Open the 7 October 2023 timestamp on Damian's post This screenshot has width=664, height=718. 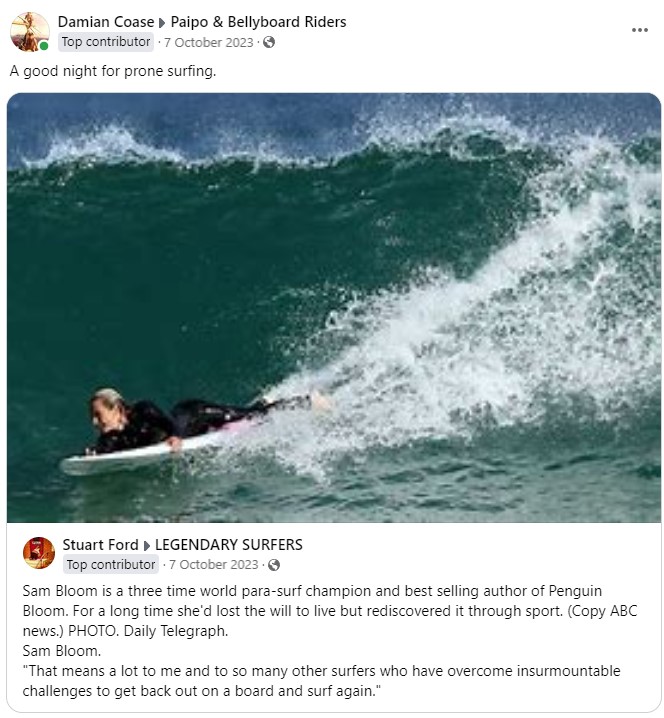click(208, 43)
